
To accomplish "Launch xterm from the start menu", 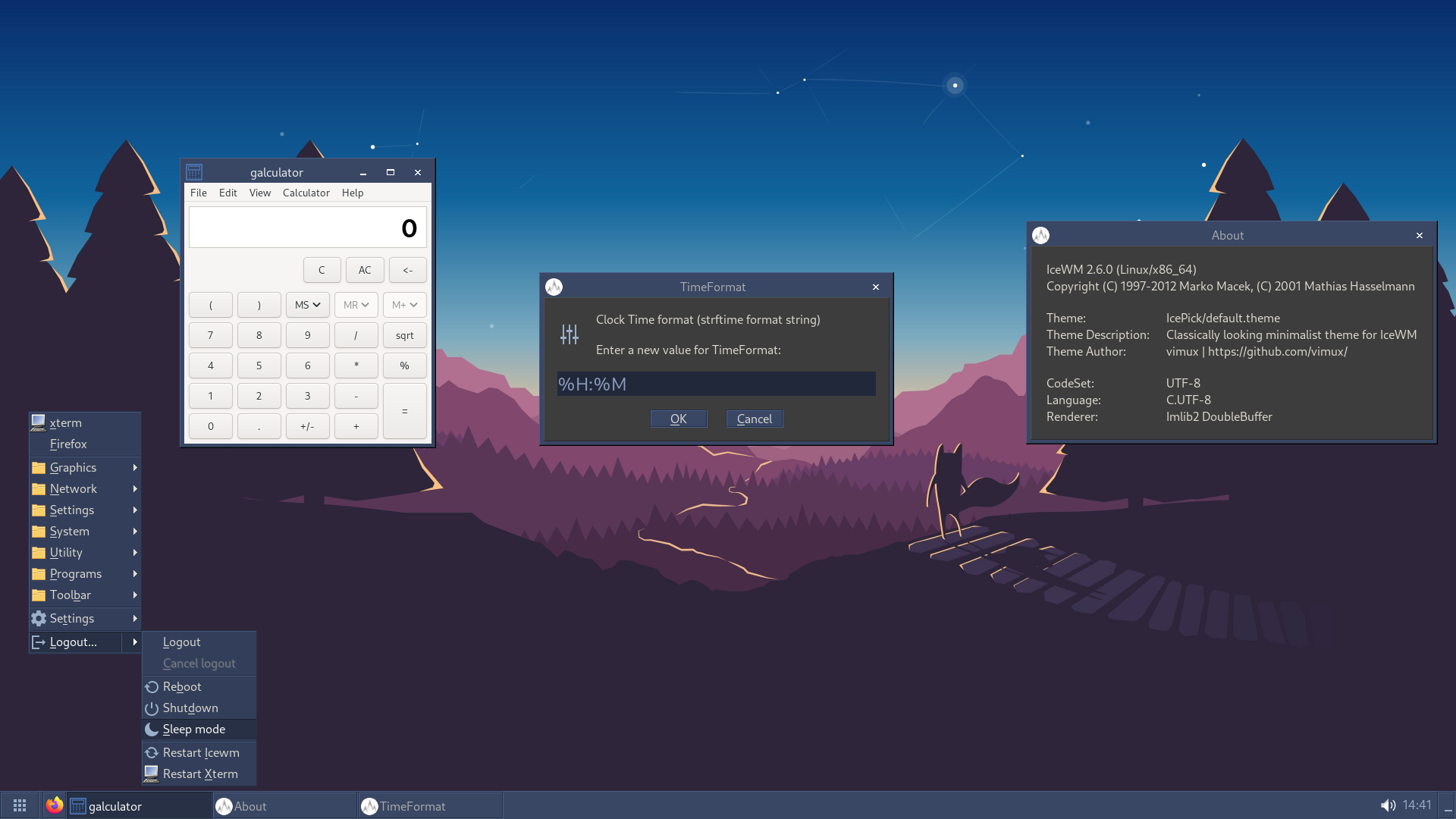I will pyautogui.click(x=65, y=423).
